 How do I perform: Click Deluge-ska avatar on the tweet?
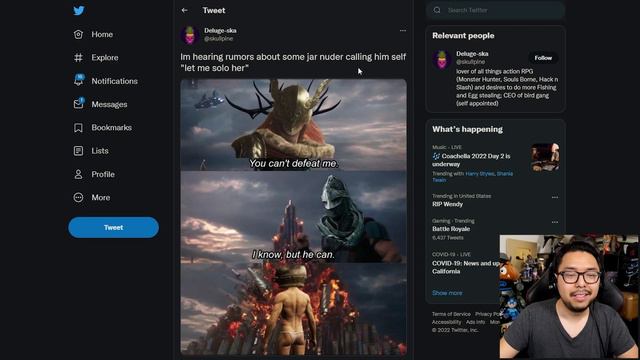[x=190, y=35]
